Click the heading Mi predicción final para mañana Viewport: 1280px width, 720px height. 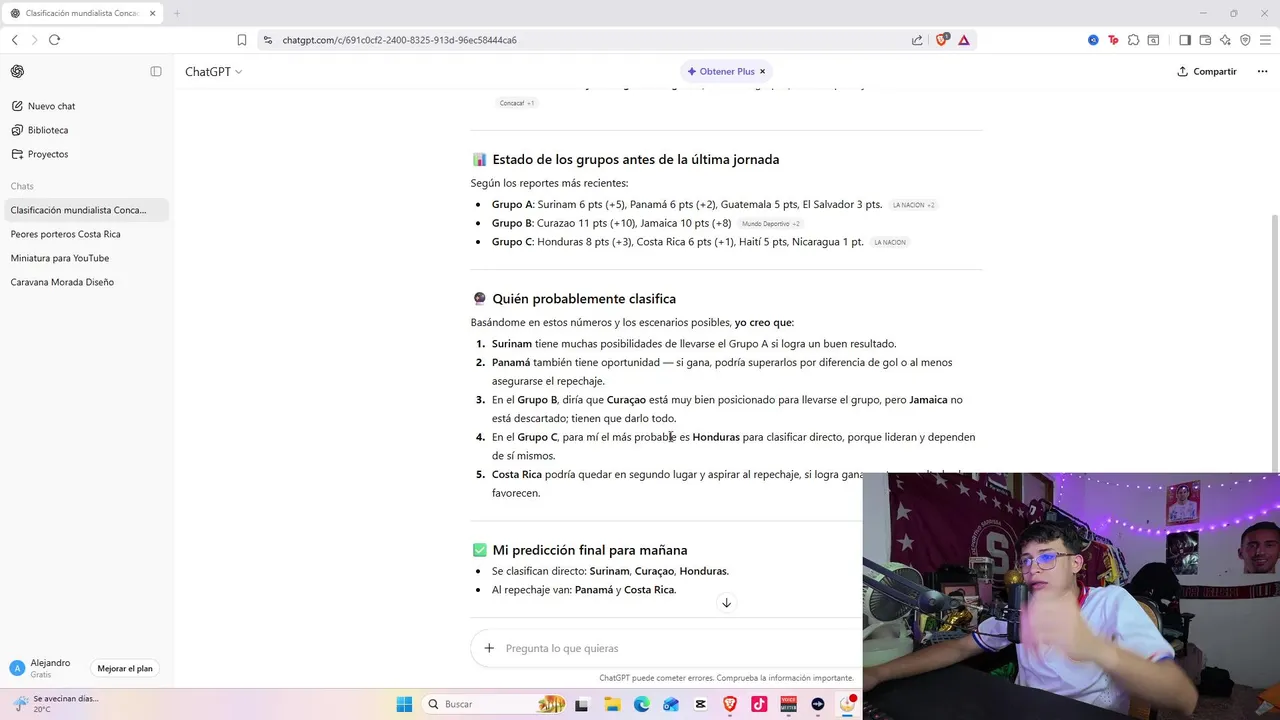pyautogui.click(x=590, y=550)
